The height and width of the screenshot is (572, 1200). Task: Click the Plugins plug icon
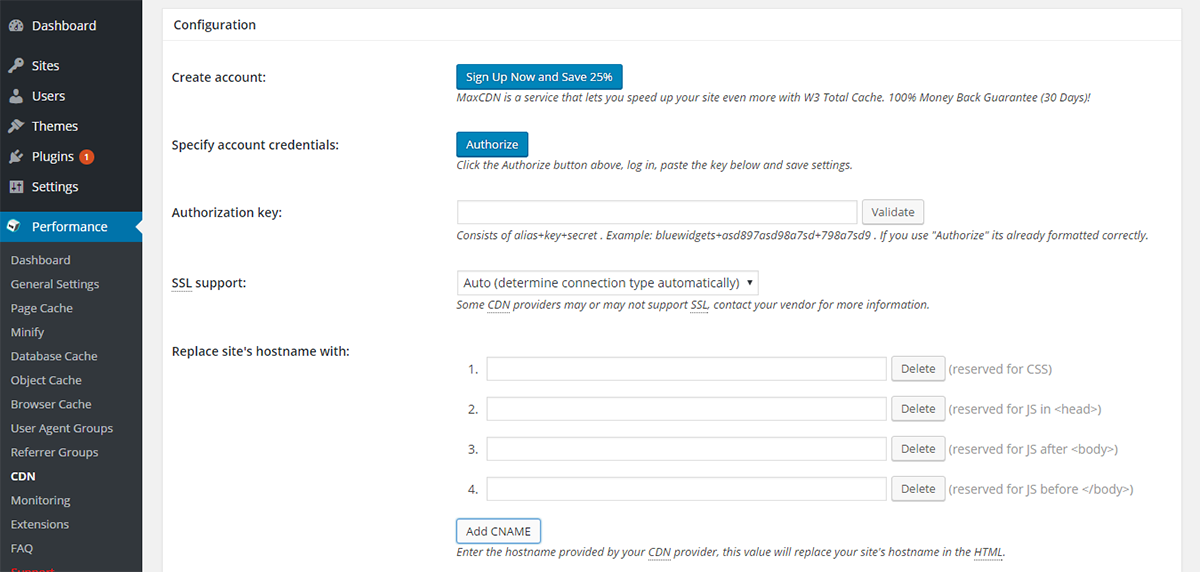tap(15, 156)
